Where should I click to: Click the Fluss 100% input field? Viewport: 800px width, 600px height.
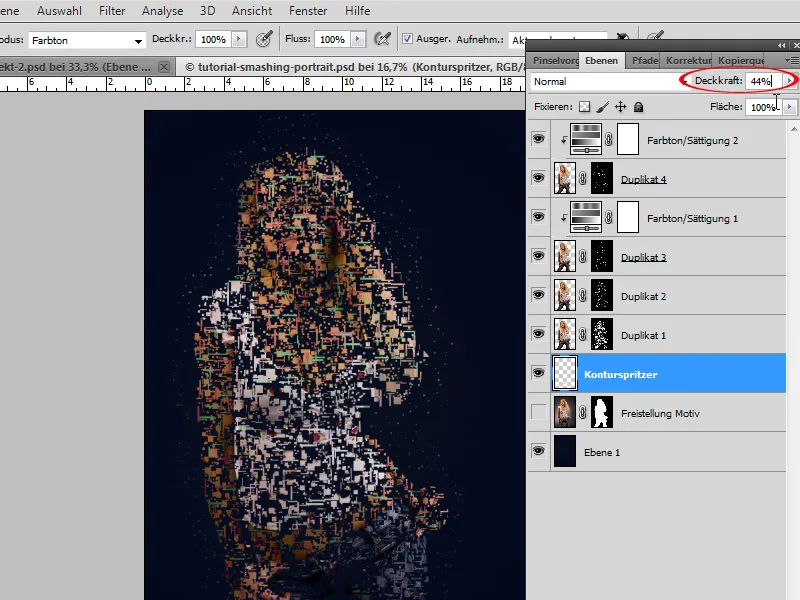(x=332, y=39)
